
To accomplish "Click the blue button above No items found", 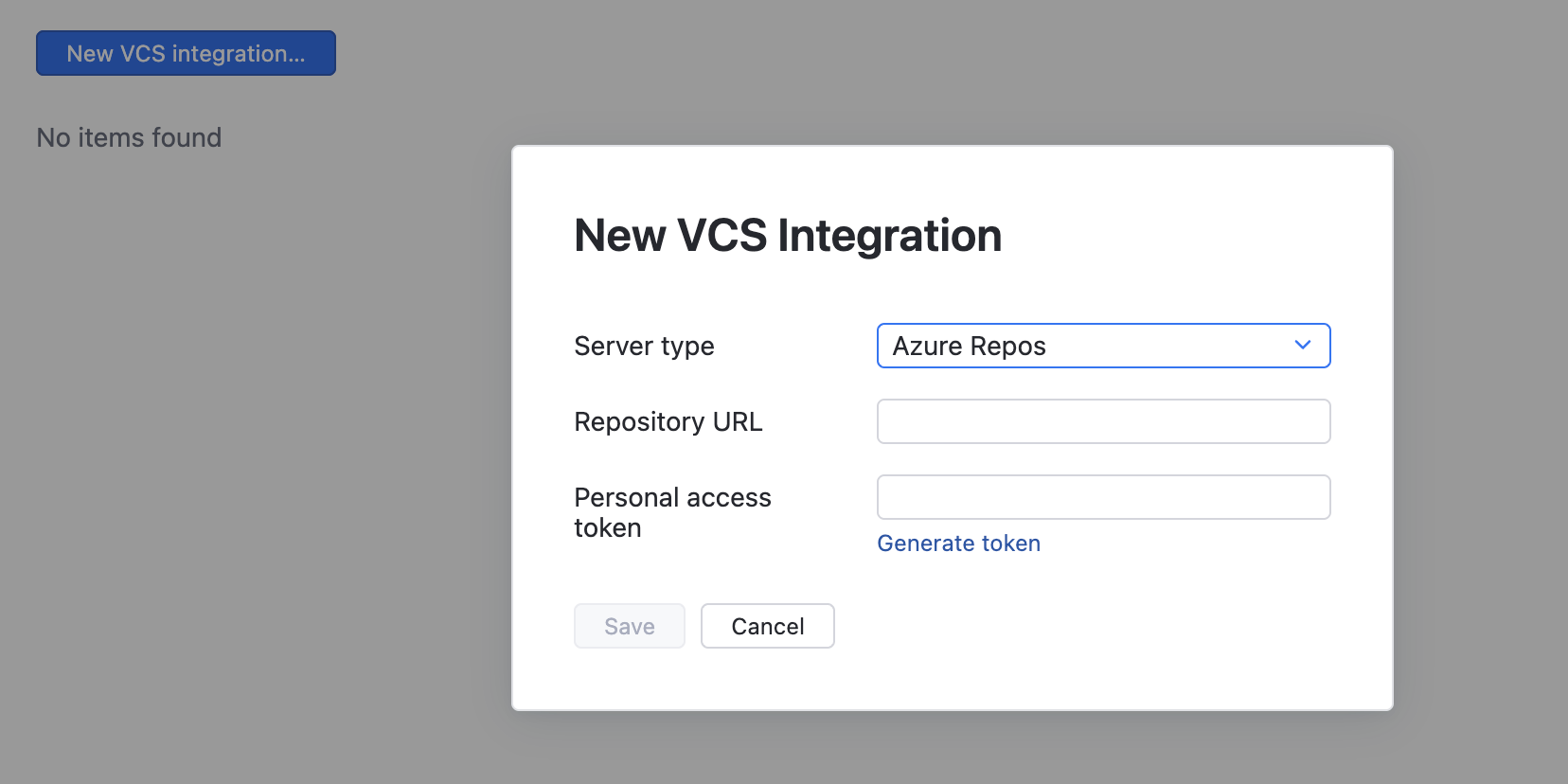I will 186,53.
